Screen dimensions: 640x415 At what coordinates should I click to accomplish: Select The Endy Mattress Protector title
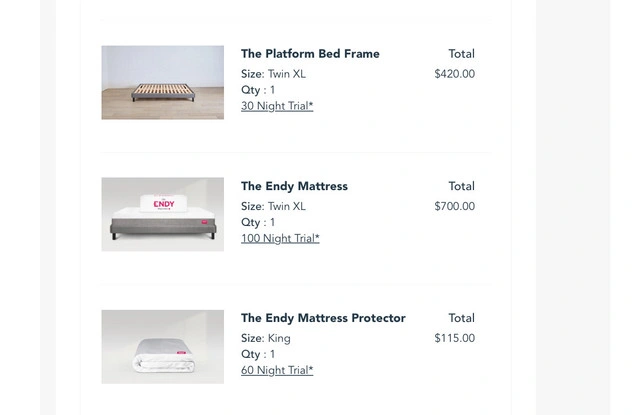pos(323,318)
